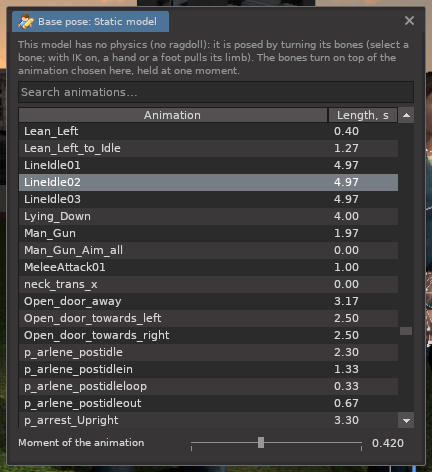Select the LineIdle01 animation
Viewport: 432px width, 472px height.
click(x=208, y=165)
